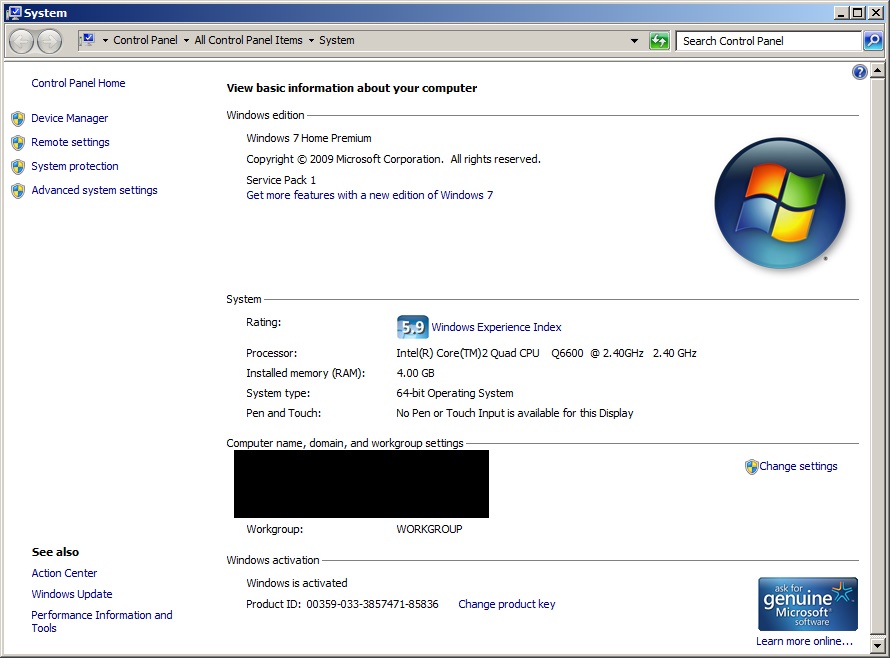Open Windows Update under See also
Image resolution: width=890 pixels, height=658 pixels.
point(72,594)
